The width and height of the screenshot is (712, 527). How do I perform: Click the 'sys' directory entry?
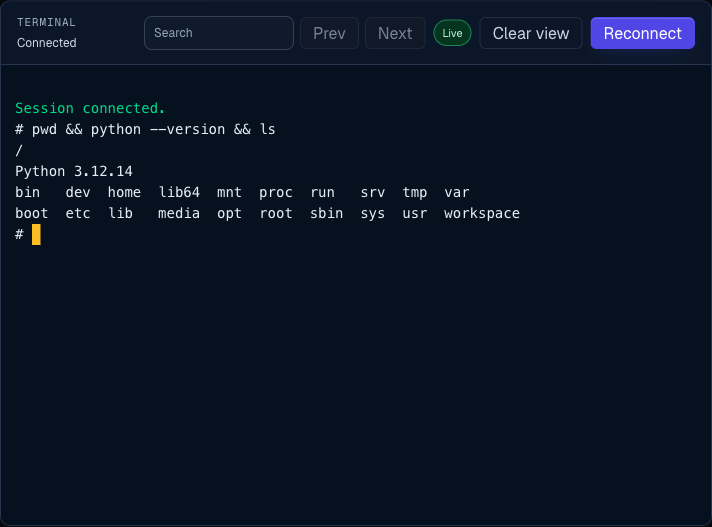pos(373,214)
